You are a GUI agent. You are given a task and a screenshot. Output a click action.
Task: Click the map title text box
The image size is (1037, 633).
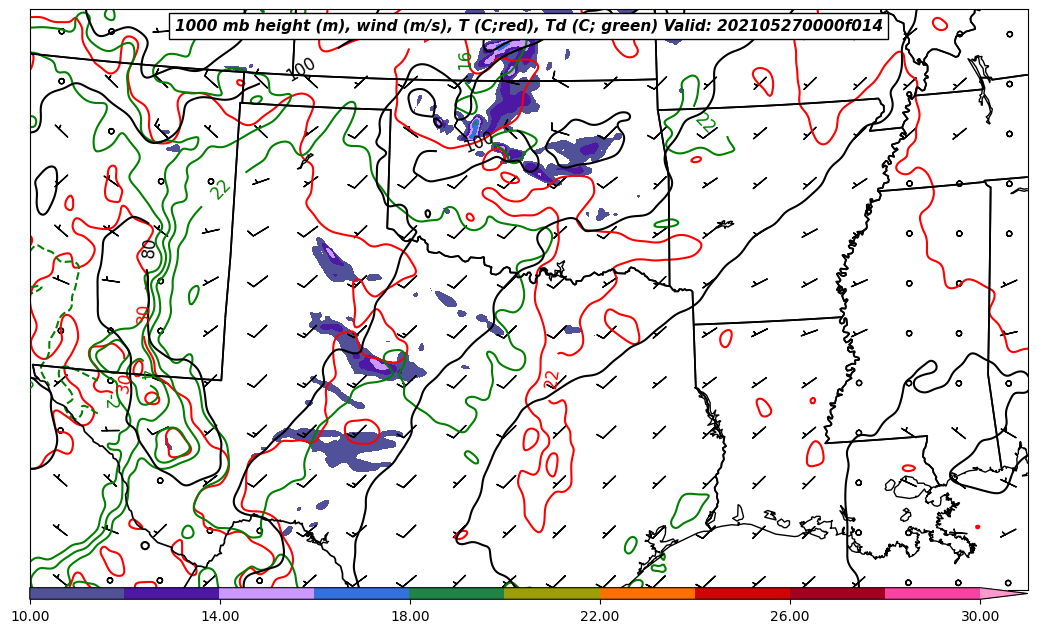[x=529, y=26]
